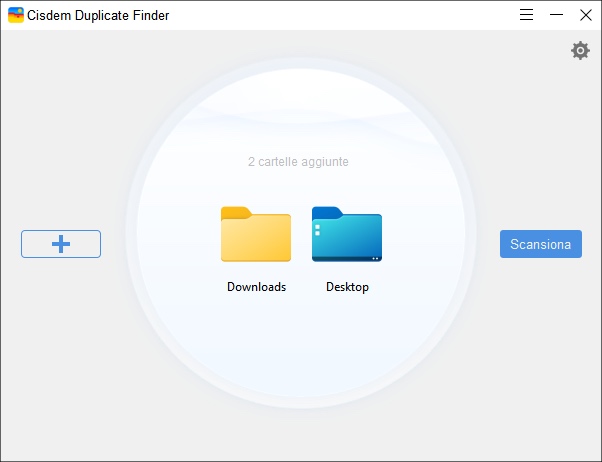602x462 pixels.
Task: Click the gap between Downloads and Desktop folders
Action: (x=301, y=237)
